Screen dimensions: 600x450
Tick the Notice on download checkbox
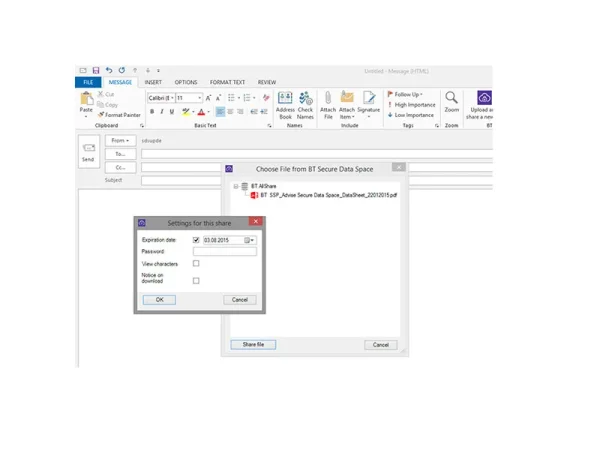196,280
